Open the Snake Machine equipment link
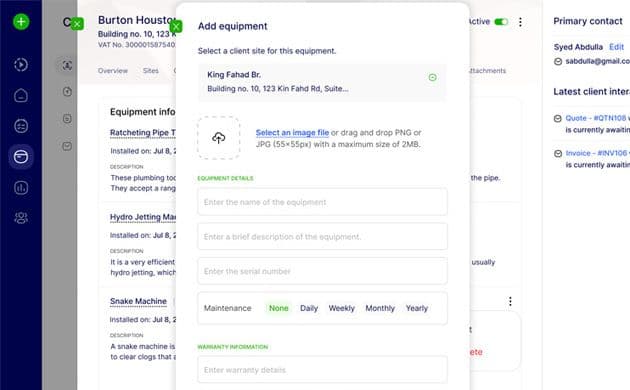Viewport: 630px width, 390px height. (x=138, y=301)
